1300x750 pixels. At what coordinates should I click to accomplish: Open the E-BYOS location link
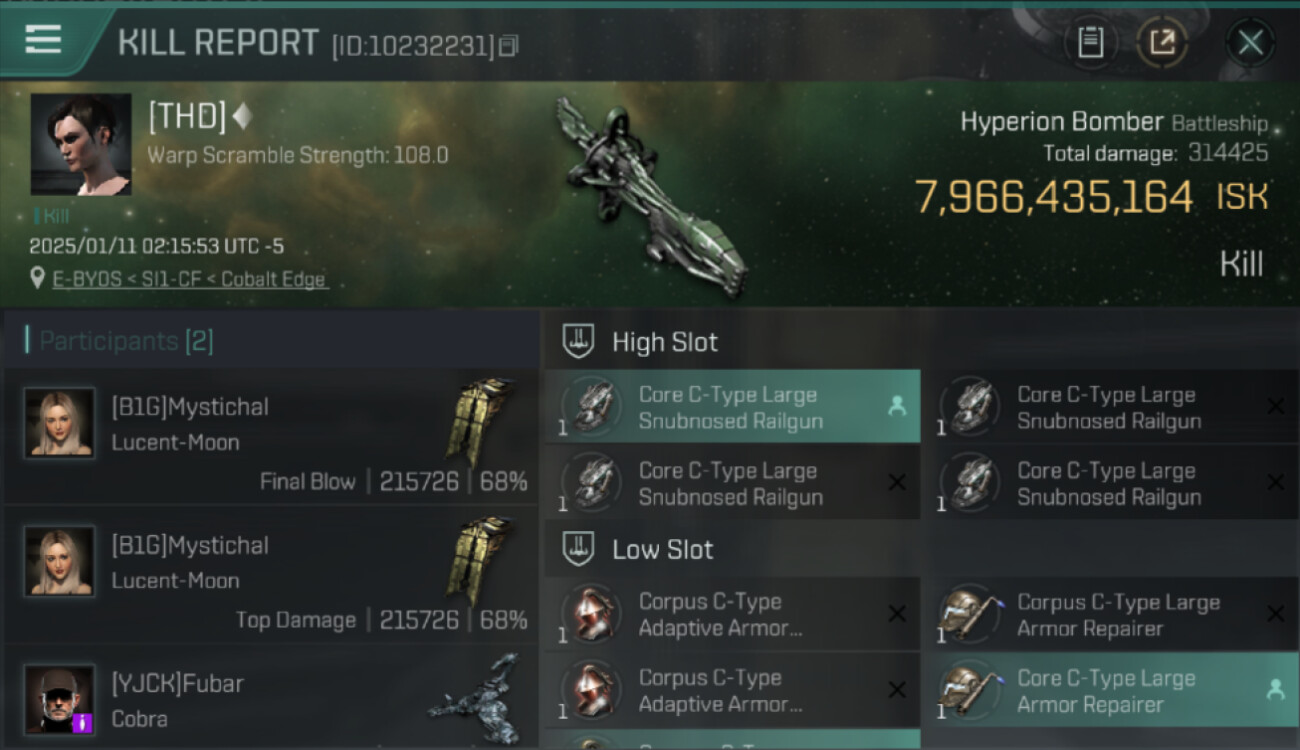click(190, 280)
